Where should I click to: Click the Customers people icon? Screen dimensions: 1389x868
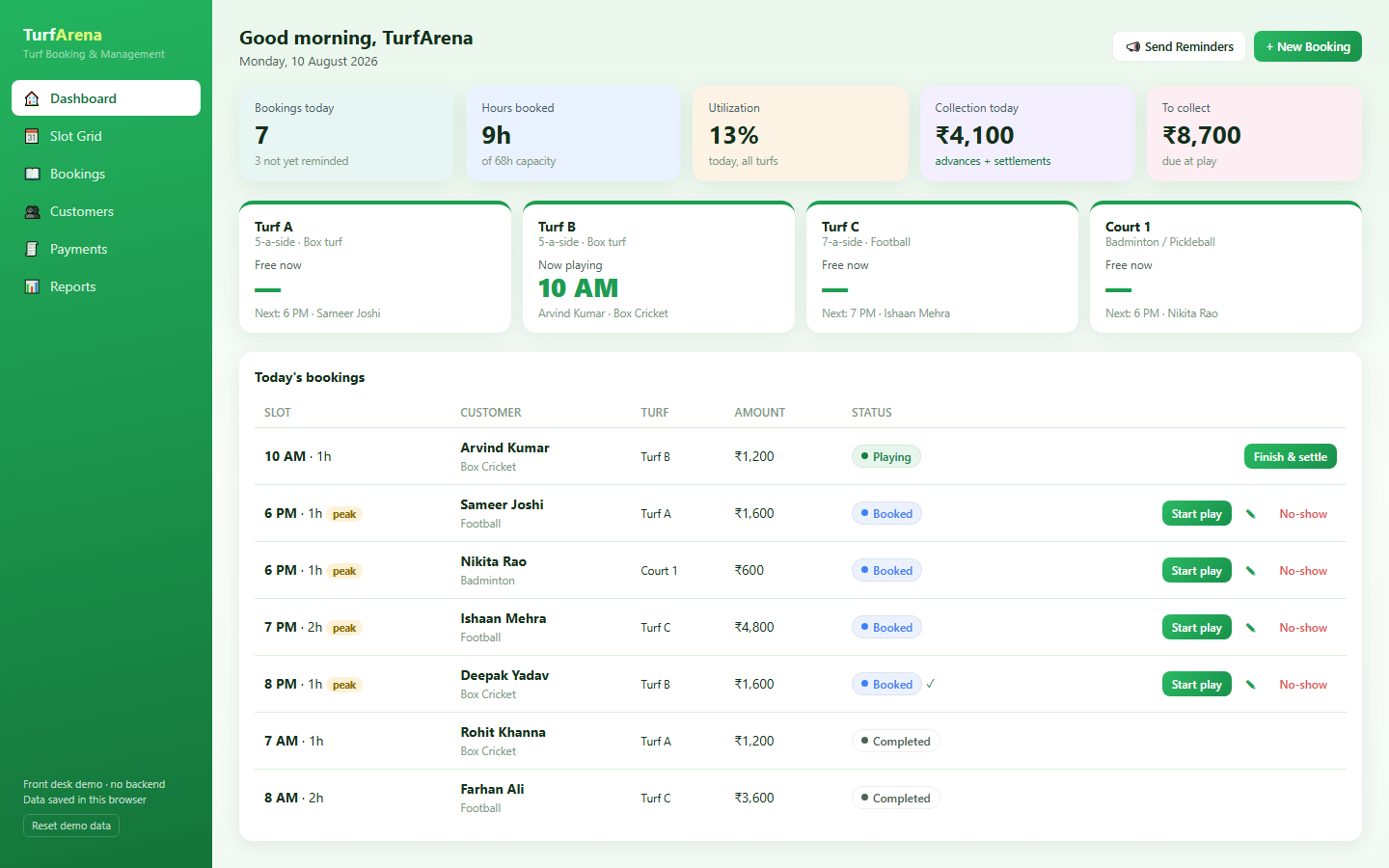[32, 211]
